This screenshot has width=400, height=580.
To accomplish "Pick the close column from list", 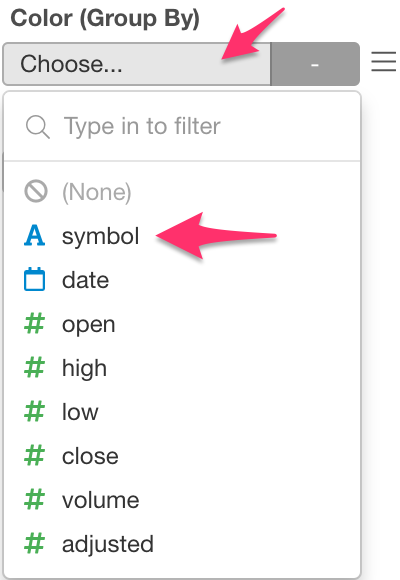I will point(182,456).
